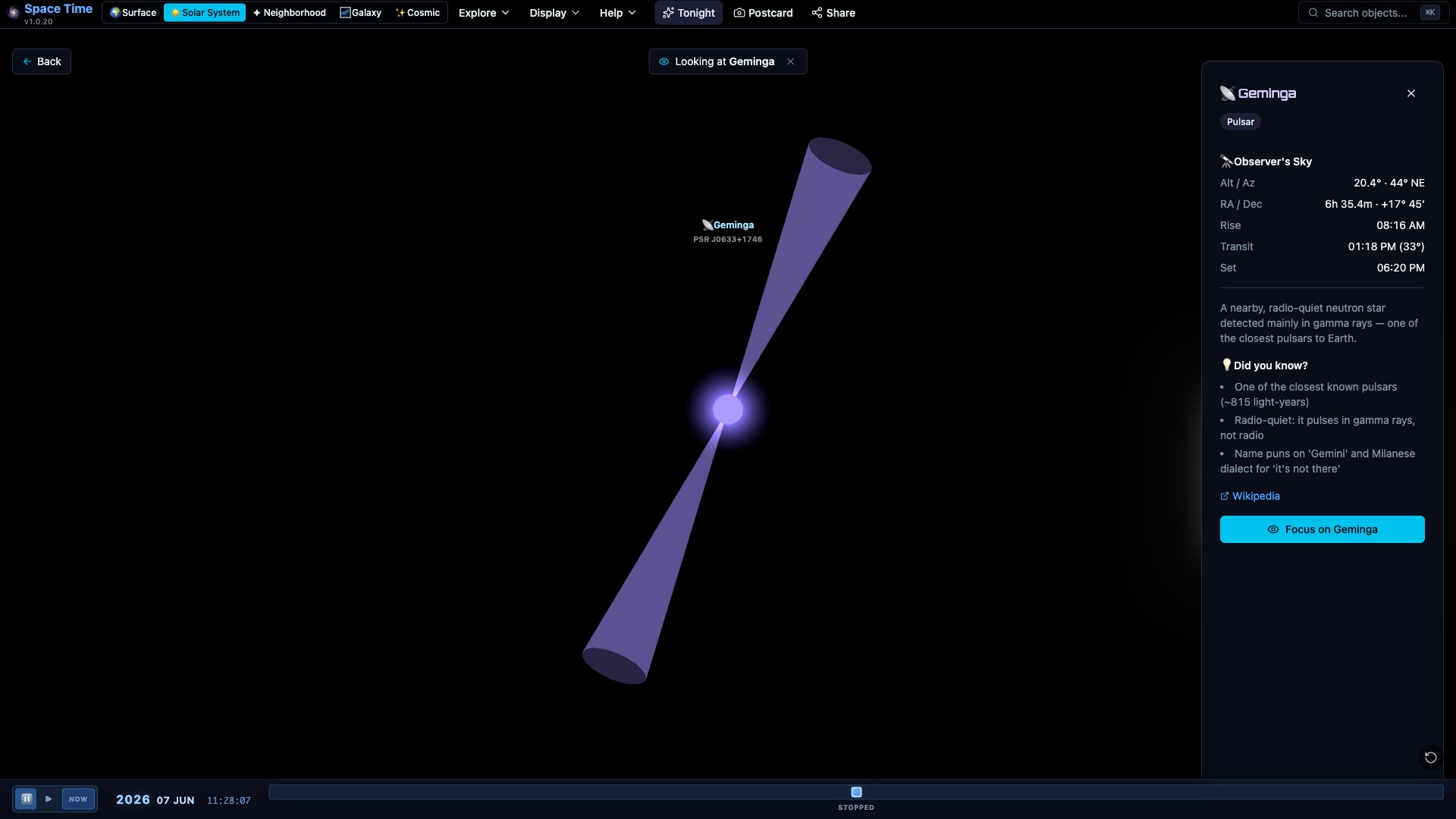This screenshot has height=819, width=1456.
Task: Switch to Neighborhood view
Action: 289,13
